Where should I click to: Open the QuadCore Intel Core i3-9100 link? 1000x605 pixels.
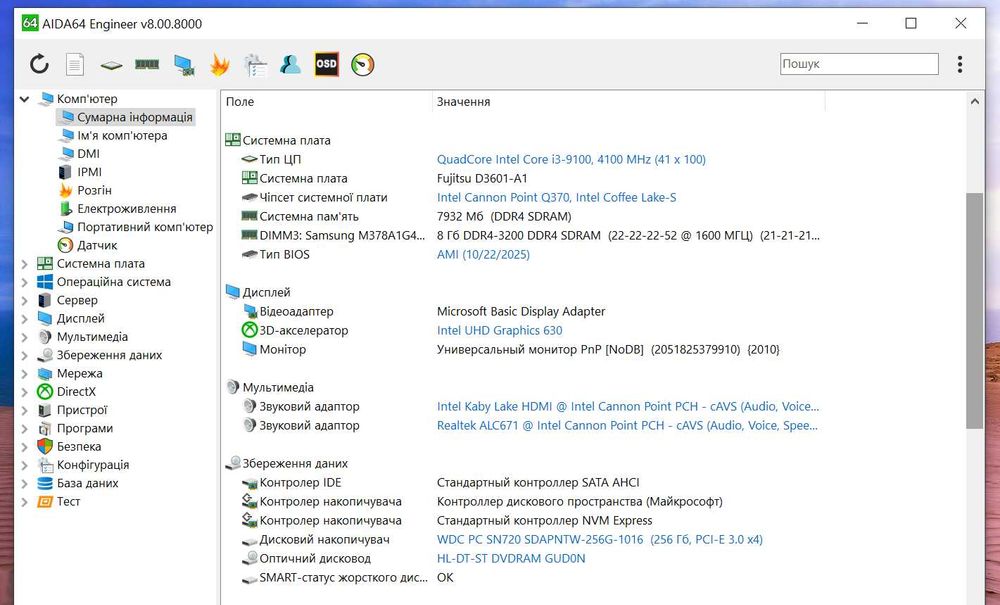(571, 159)
